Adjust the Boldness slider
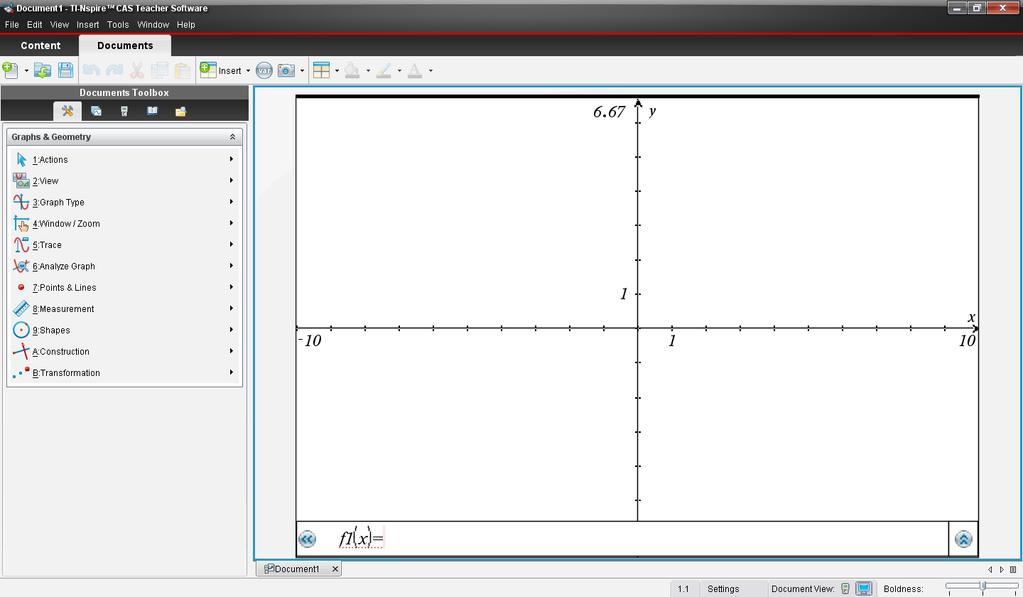Screen dimensions: 1023x597 click(981, 588)
